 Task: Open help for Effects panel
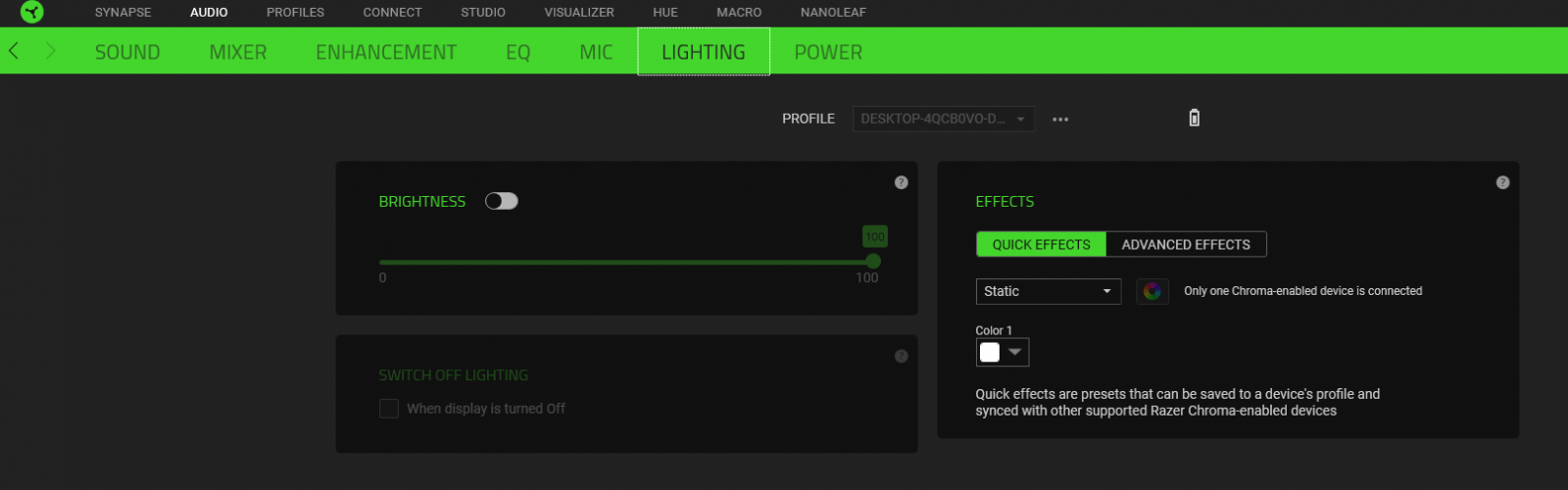click(x=1502, y=182)
